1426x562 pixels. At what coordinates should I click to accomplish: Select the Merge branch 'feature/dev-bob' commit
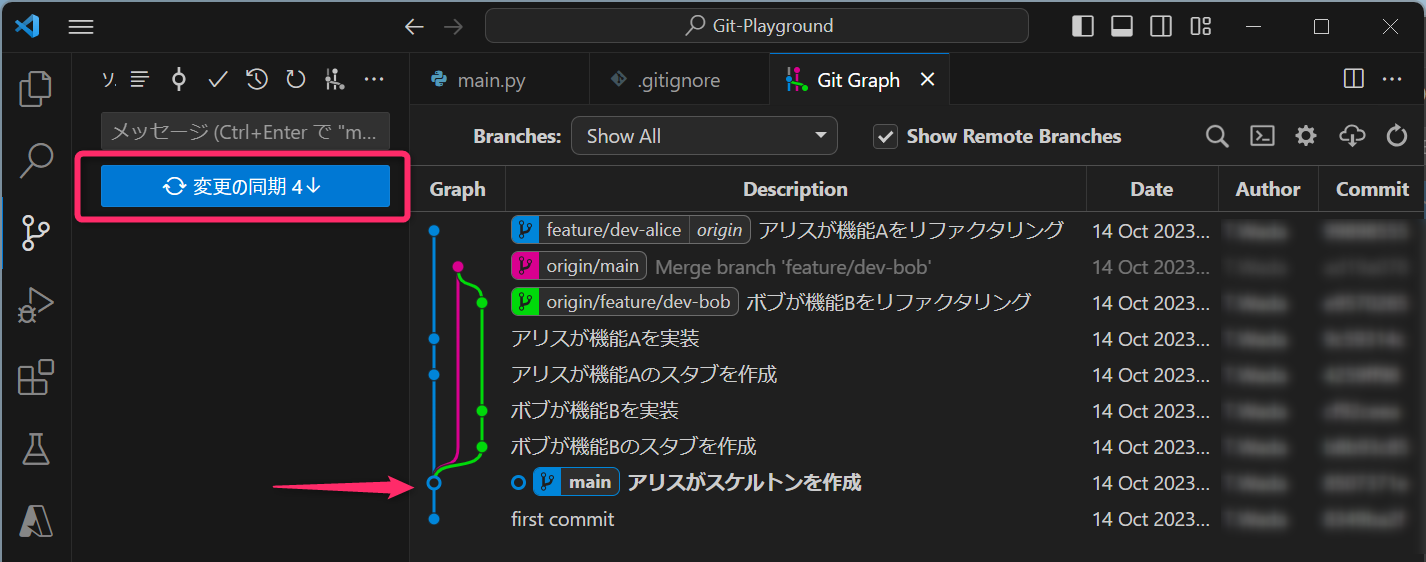pyautogui.click(x=792, y=267)
